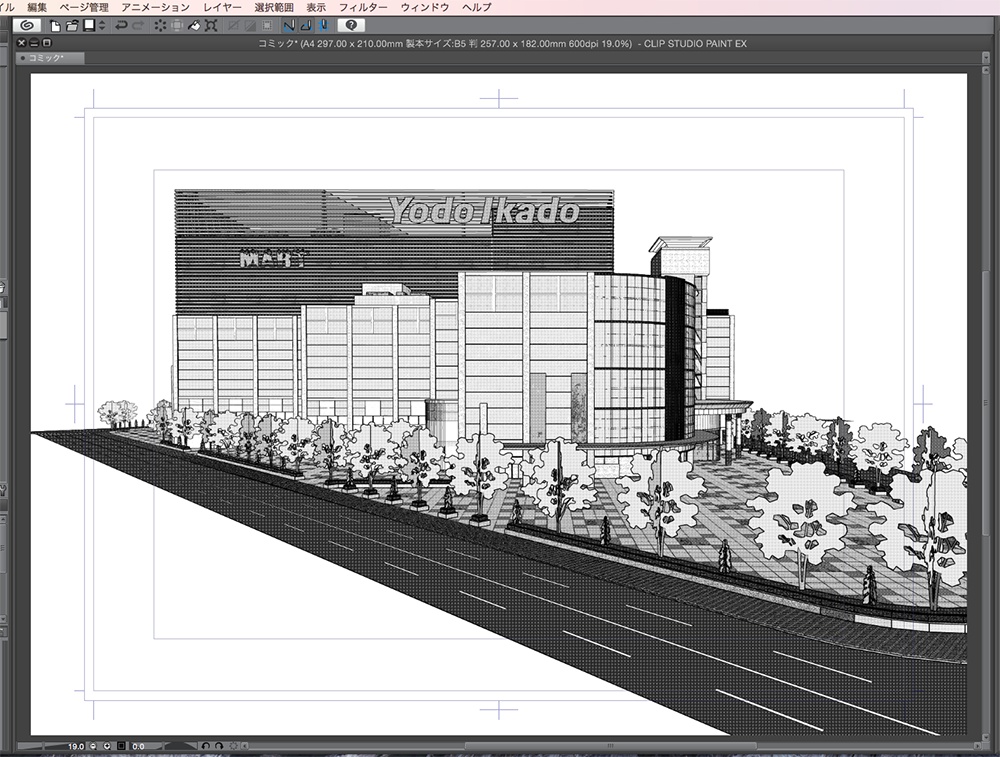The image size is (1000, 757).
Task: Open the フィルター menu
Action: click(363, 7)
